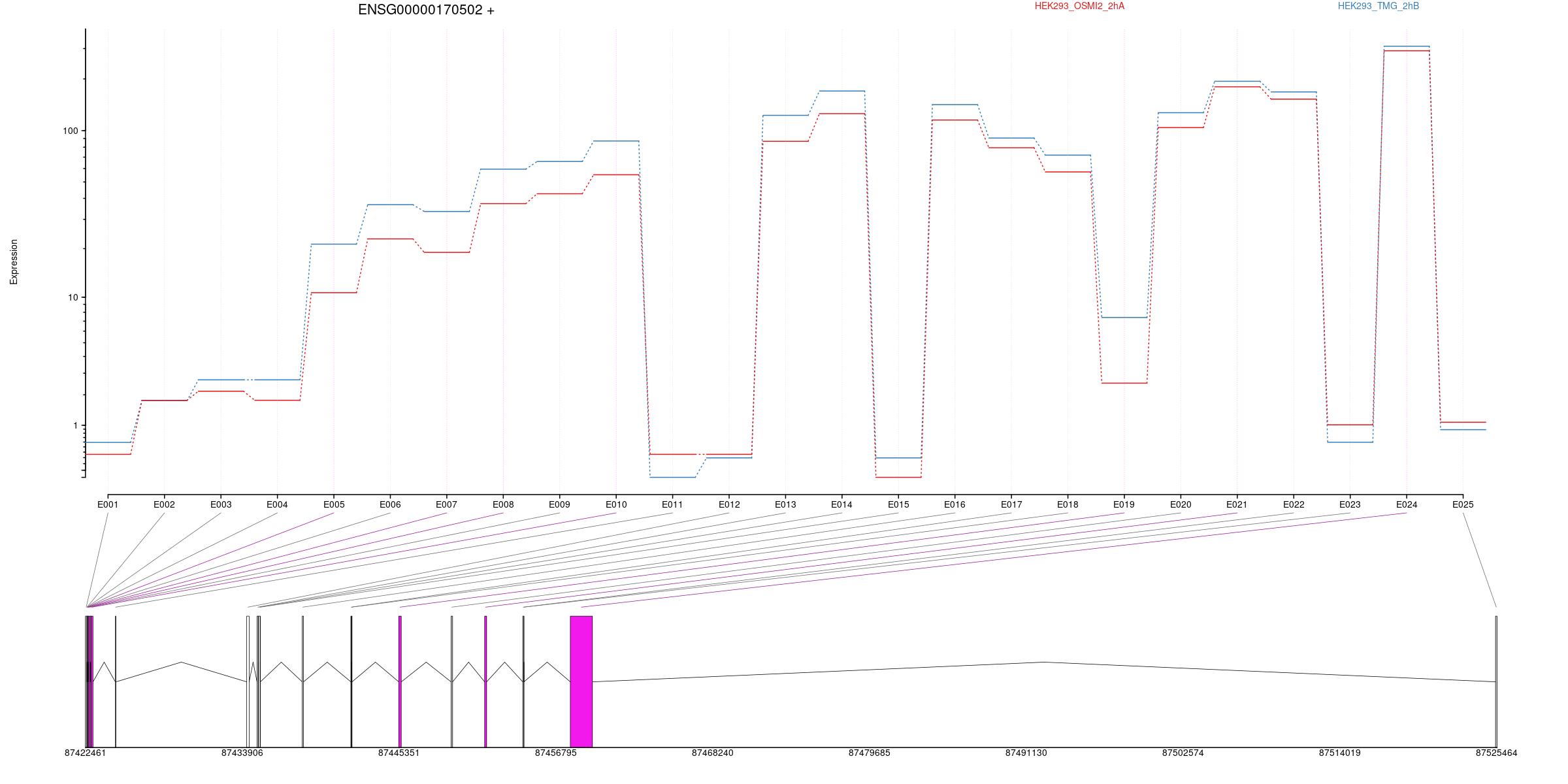Select exon label E023
This screenshot has width=1568, height=784.
1350,504
